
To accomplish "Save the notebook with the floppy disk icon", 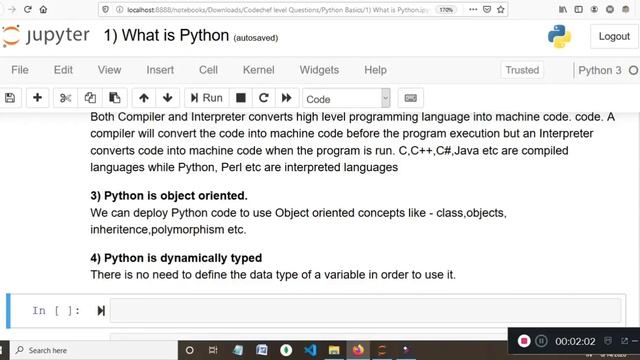I will pyautogui.click(x=10, y=98).
